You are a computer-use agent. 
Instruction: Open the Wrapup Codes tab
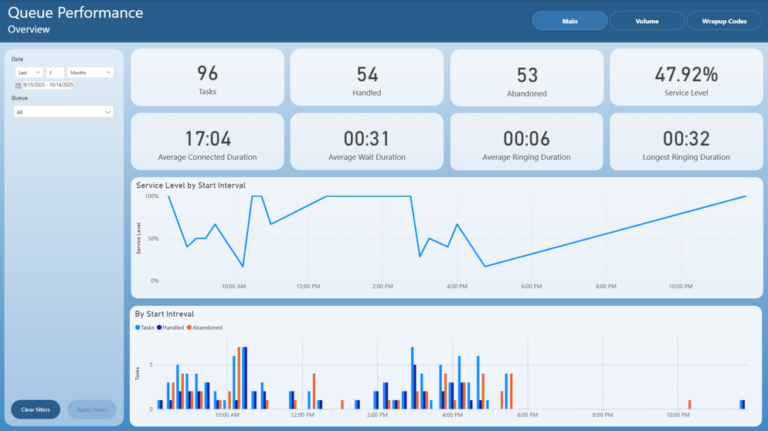click(724, 21)
